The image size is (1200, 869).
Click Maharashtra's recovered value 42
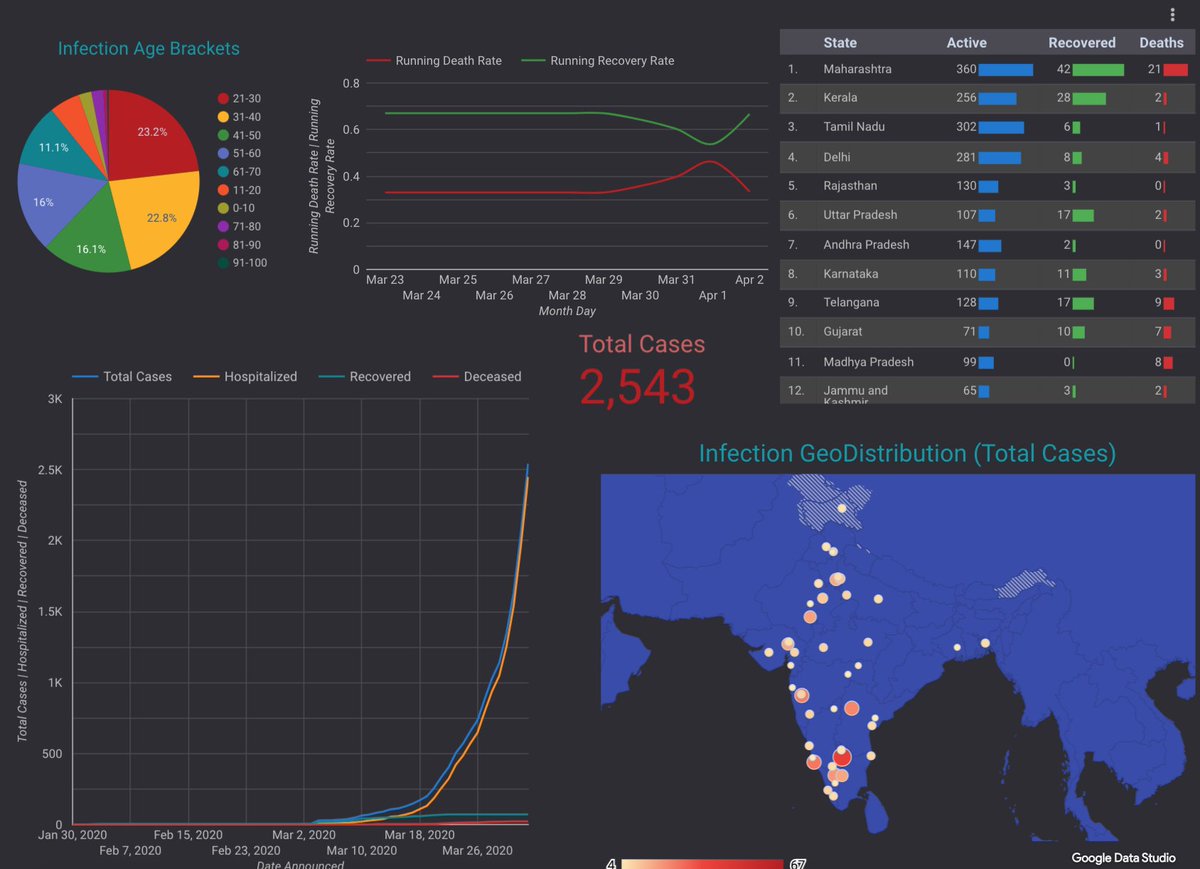tap(1064, 69)
